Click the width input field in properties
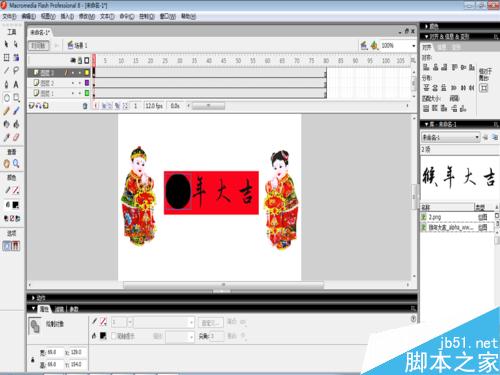Screen dimensions: 500x375 [55, 352]
